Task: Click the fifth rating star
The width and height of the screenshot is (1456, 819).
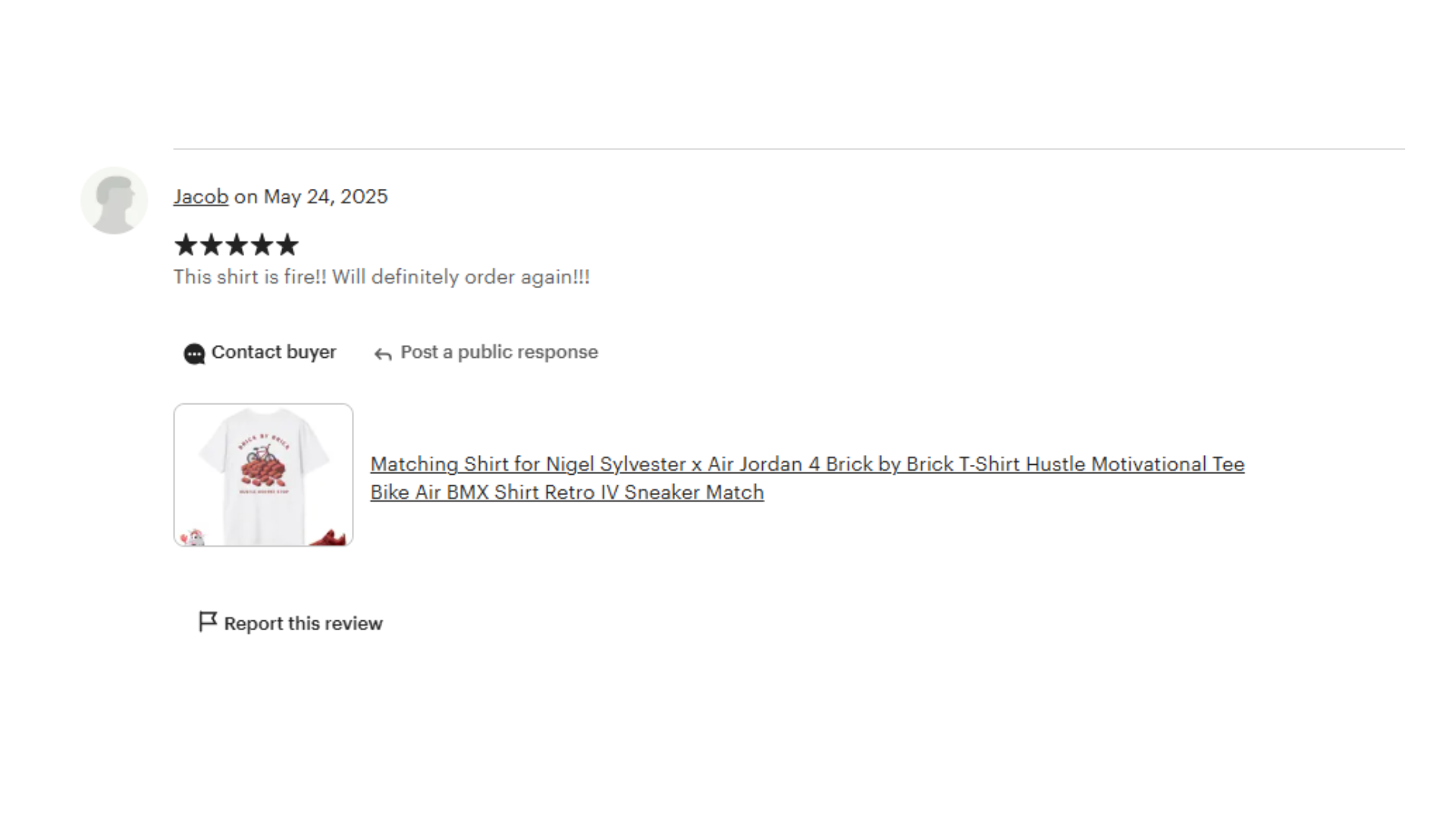Action: (287, 245)
